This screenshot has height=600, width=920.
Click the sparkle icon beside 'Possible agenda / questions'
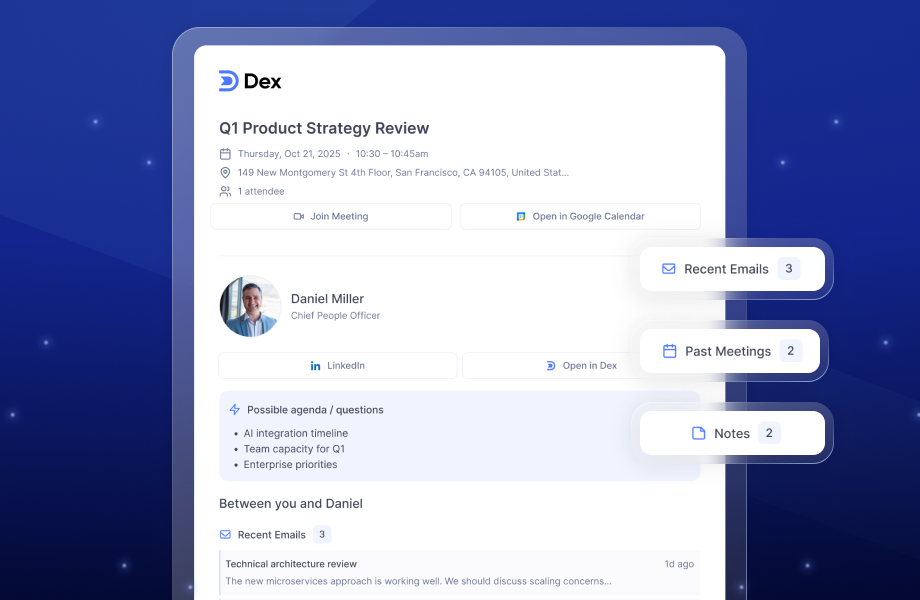tap(234, 409)
